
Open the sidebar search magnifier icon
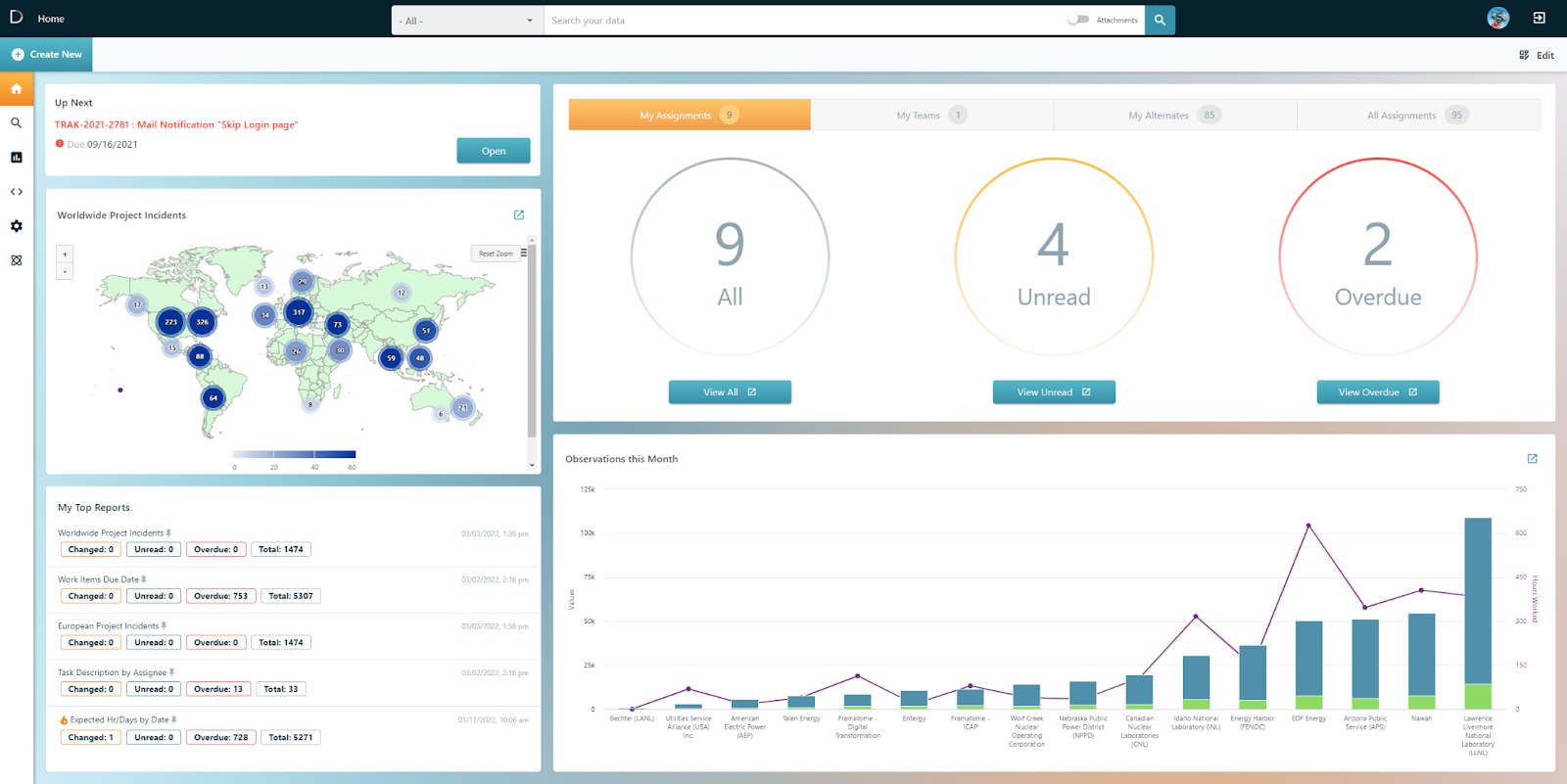(x=17, y=123)
